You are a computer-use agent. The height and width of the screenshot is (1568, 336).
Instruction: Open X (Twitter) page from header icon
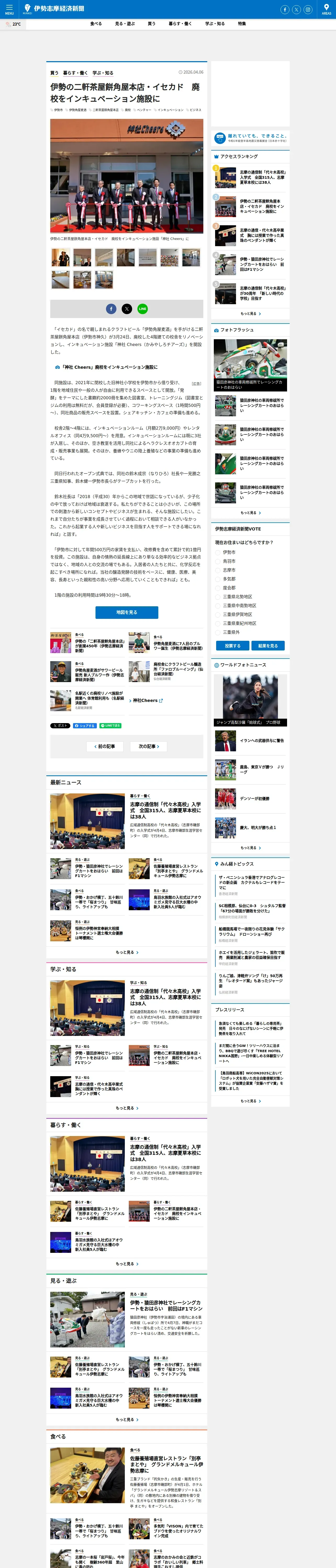click(x=296, y=9)
